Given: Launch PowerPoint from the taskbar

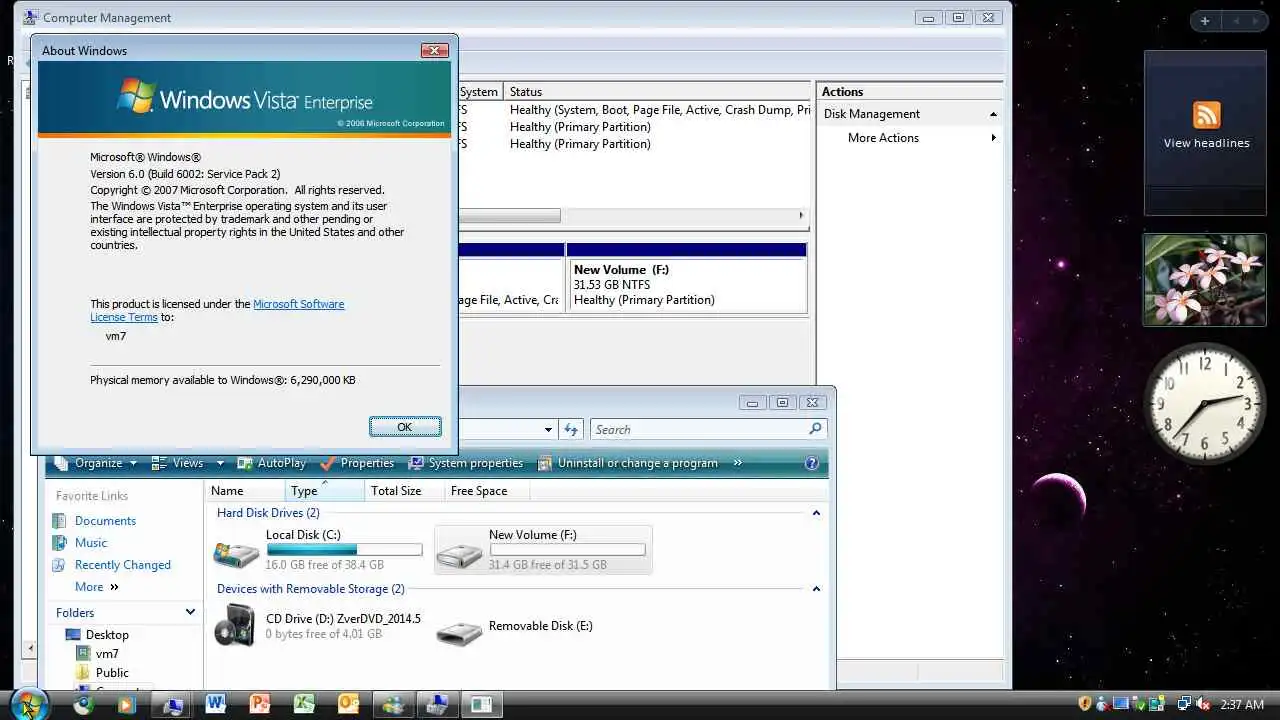Looking at the screenshot, I should pos(260,704).
